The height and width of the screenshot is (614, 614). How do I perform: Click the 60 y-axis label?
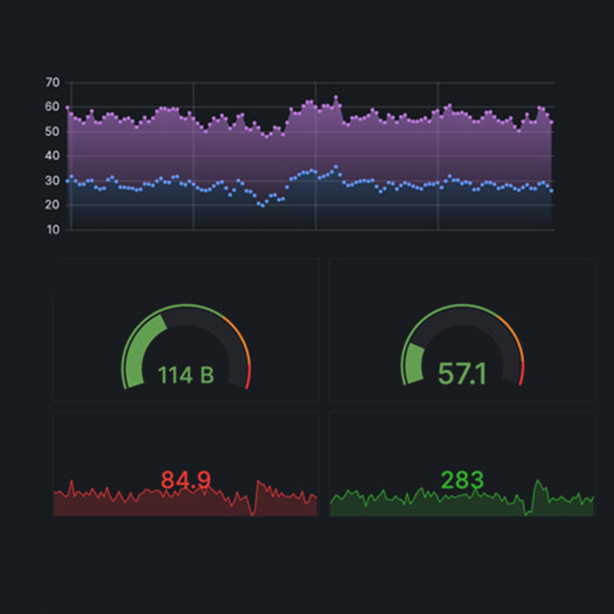tap(52, 107)
